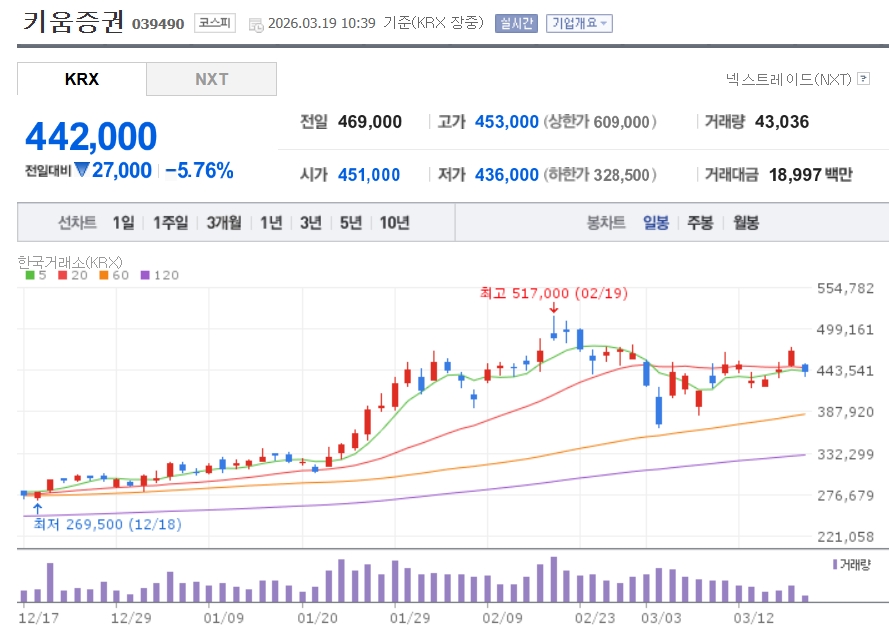Show the 10년 line chart
Viewport: 889px width, 630px height.
[394, 223]
